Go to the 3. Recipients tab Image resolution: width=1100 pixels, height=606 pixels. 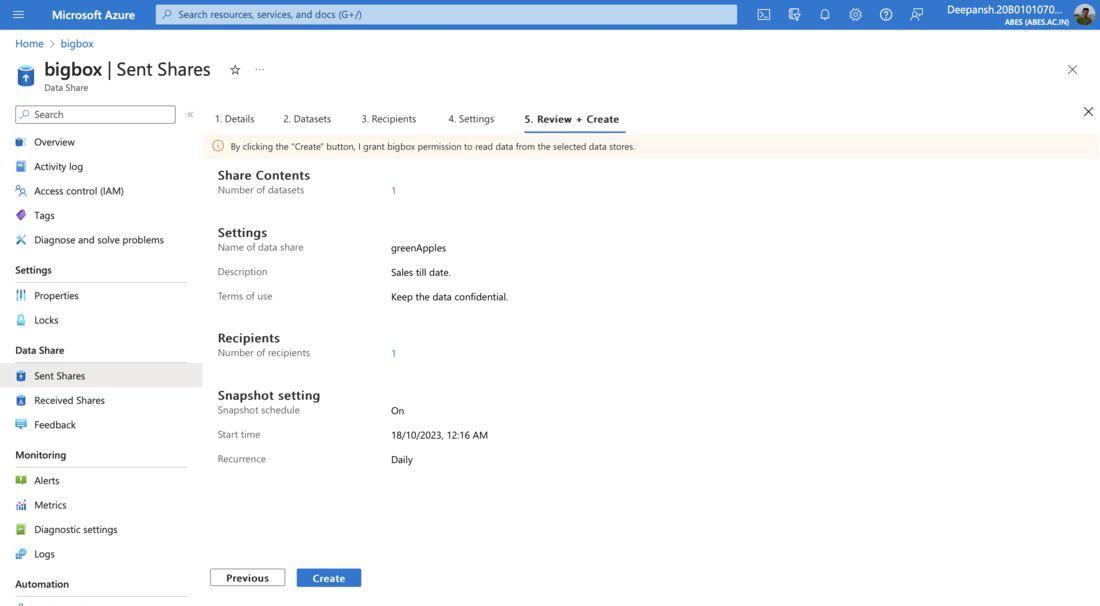389,119
